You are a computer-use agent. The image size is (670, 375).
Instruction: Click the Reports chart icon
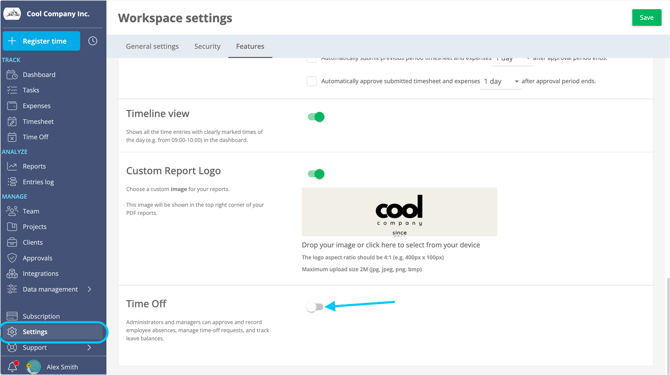coord(12,166)
